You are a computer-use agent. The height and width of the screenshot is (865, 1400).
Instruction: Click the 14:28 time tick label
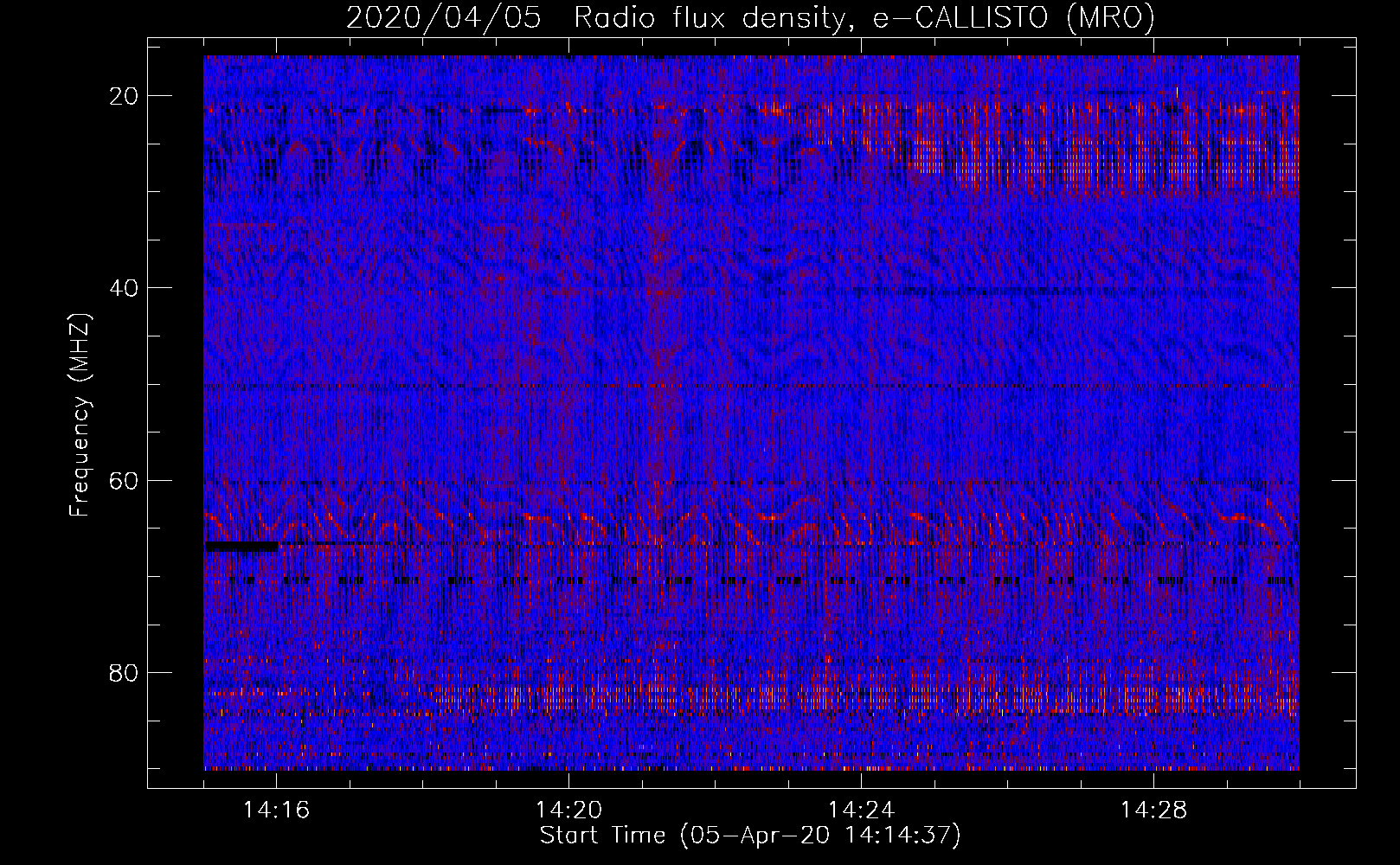[1153, 811]
